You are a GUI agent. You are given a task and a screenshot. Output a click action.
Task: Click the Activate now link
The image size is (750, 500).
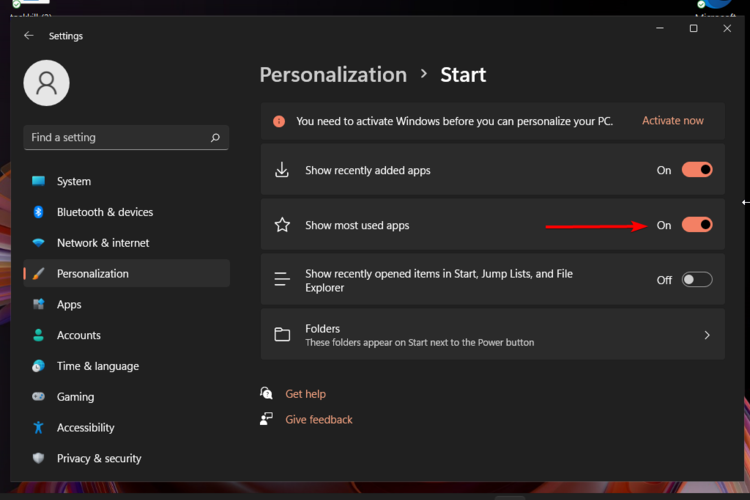point(673,121)
